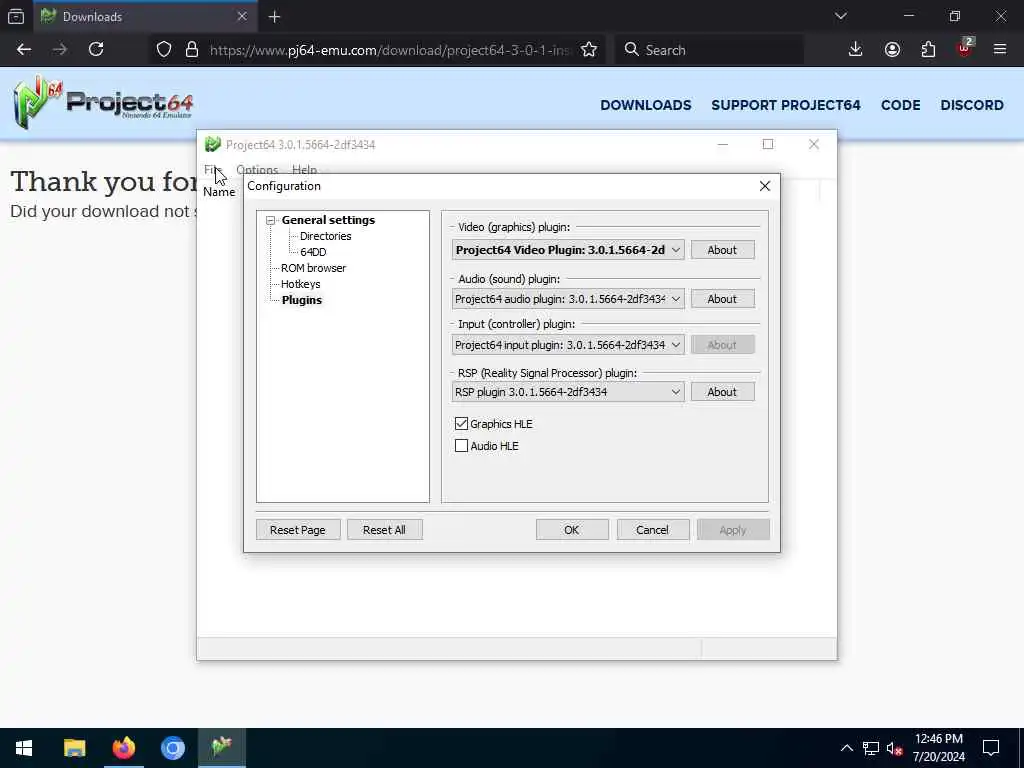The height and width of the screenshot is (768, 1024).
Task: Open the notification center icon
Action: [x=991, y=748]
